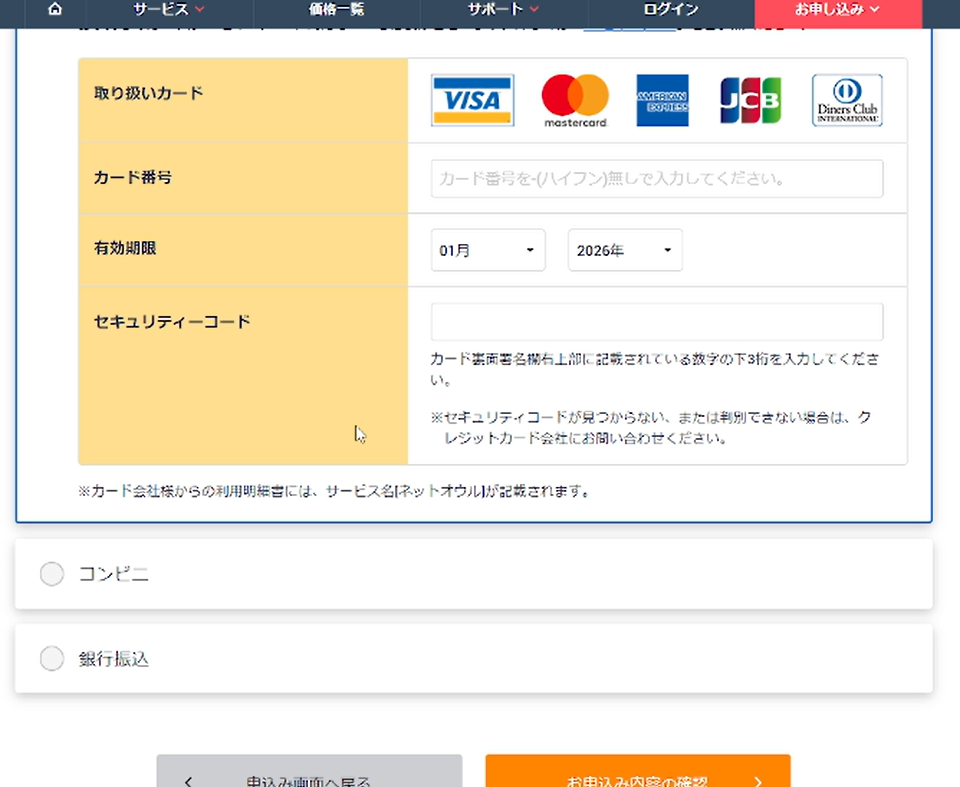The width and height of the screenshot is (960, 787).
Task: Click the セキュリティーコード row label
Action: 172,322
